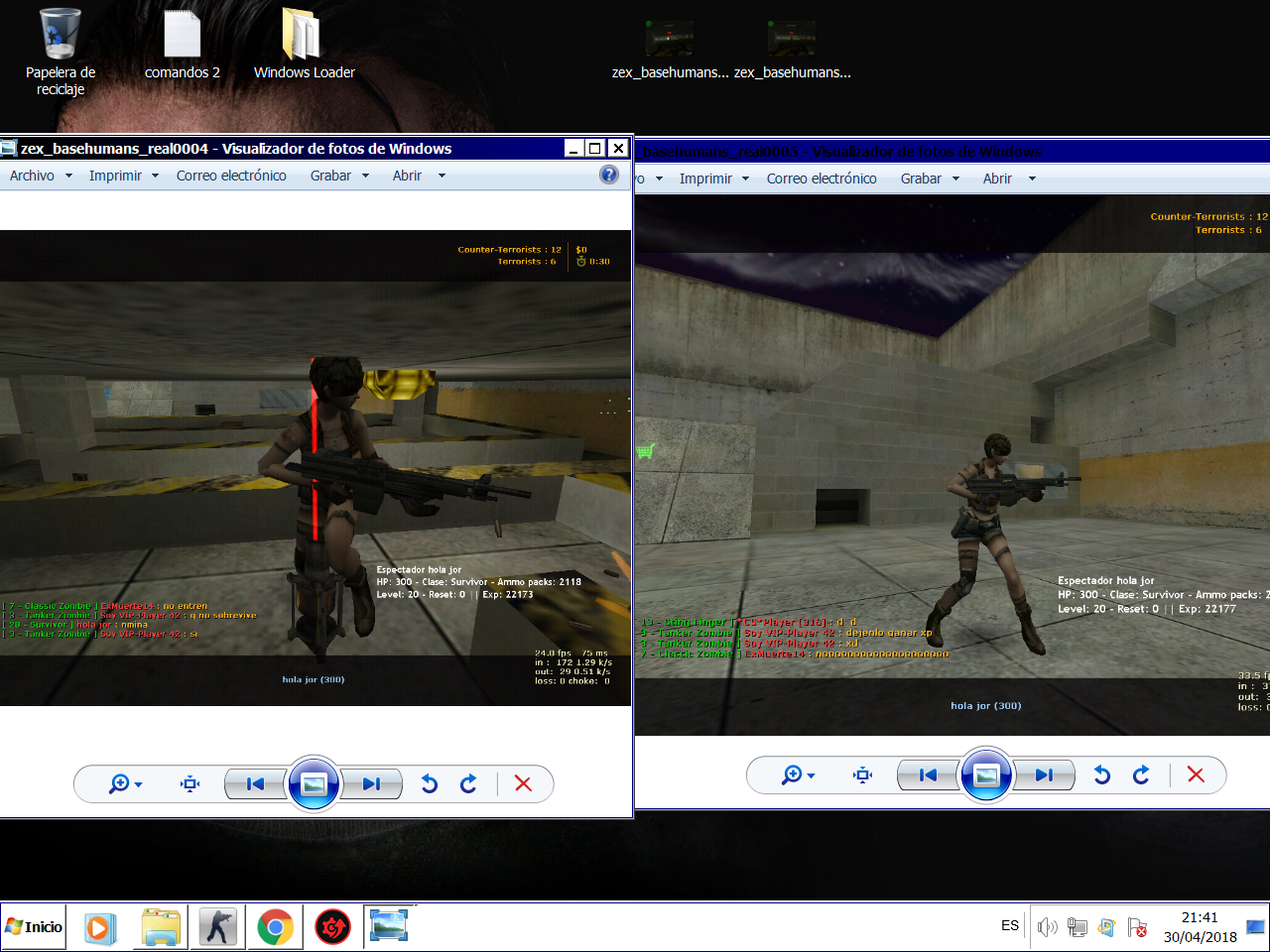Start slideshow in real0005 viewer

tap(986, 775)
